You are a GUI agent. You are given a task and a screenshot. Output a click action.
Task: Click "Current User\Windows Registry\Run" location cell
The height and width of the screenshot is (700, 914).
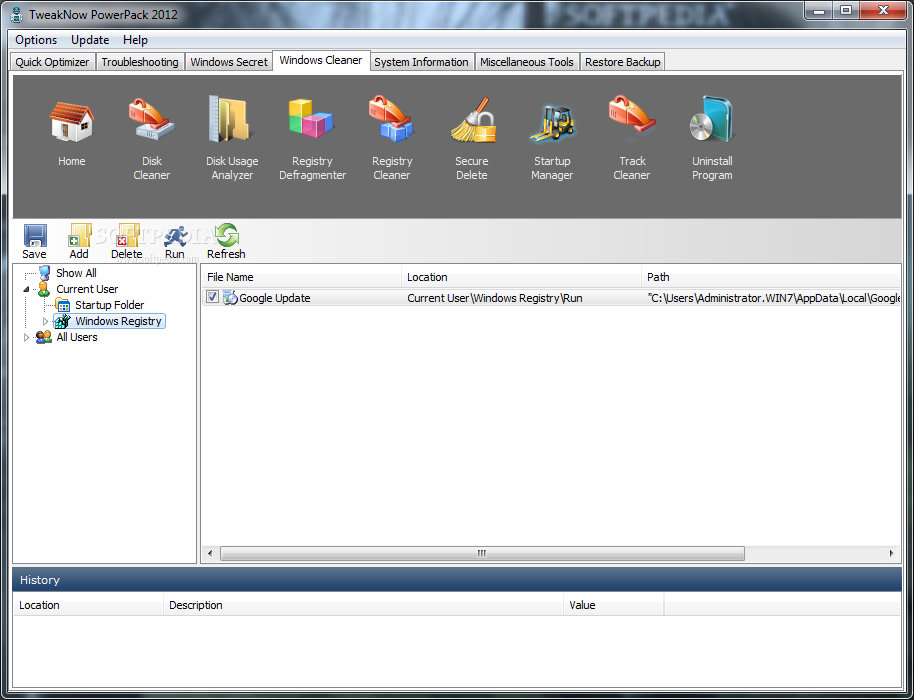point(495,298)
